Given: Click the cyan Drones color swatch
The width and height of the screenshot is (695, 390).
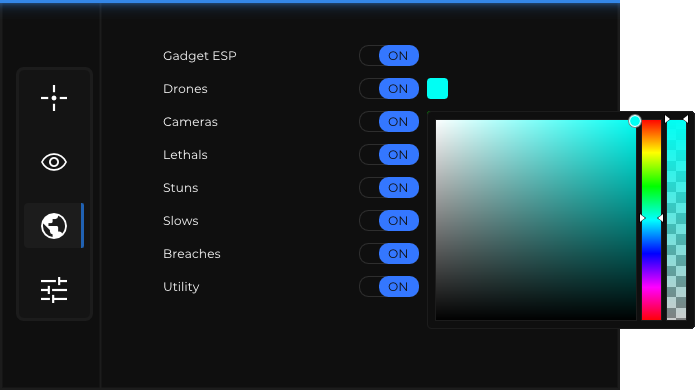Looking at the screenshot, I should tap(437, 89).
